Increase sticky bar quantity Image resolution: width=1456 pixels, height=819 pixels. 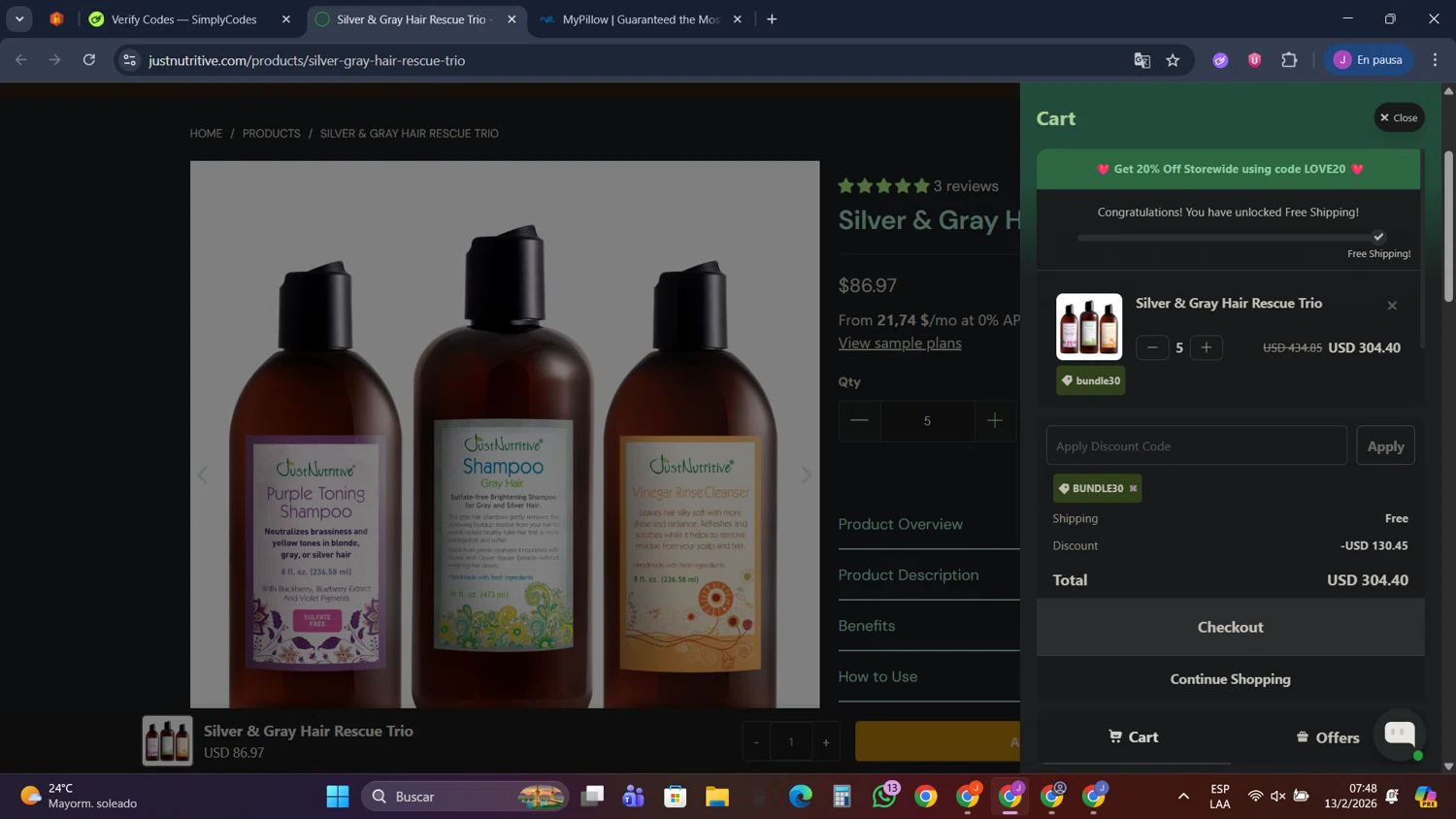click(826, 742)
